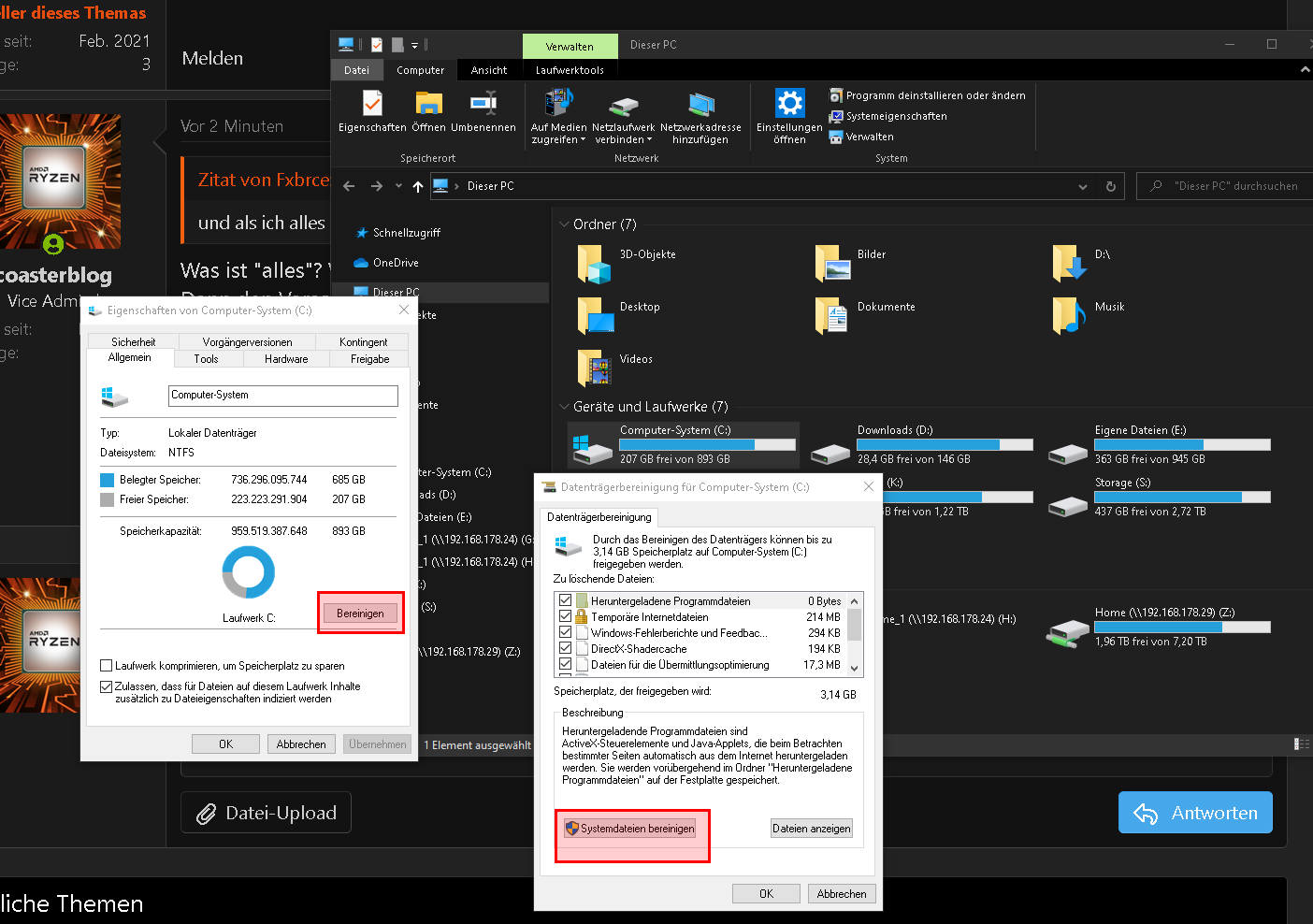Open recent locations dropdown next to forward arrow
The height and width of the screenshot is (924, 1313).
pos(398,185)
